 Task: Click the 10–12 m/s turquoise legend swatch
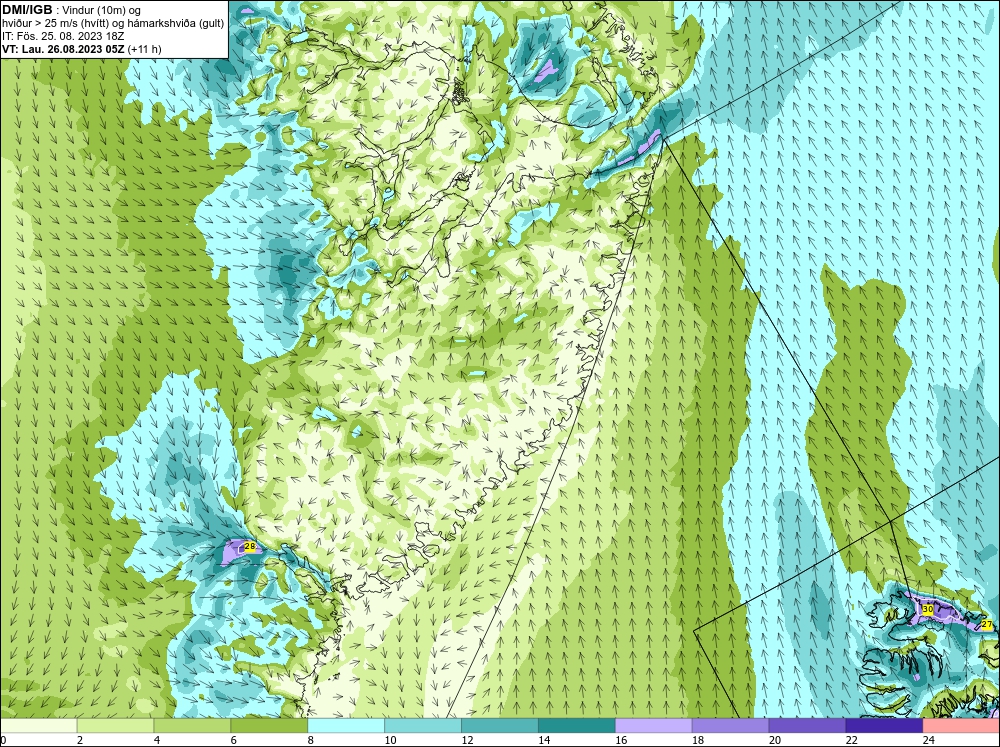(423, 726)
